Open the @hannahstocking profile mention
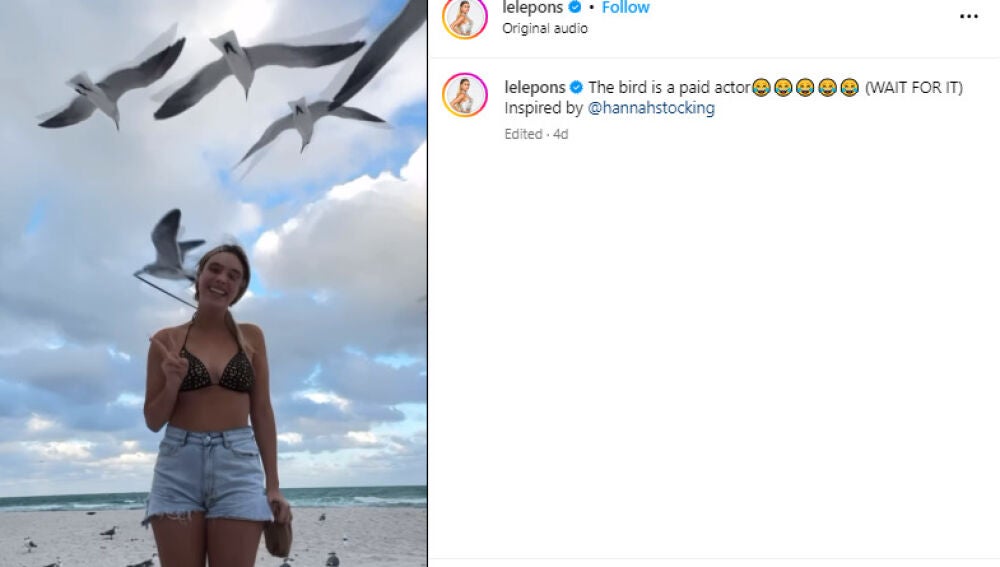 (x=651, y=108)
